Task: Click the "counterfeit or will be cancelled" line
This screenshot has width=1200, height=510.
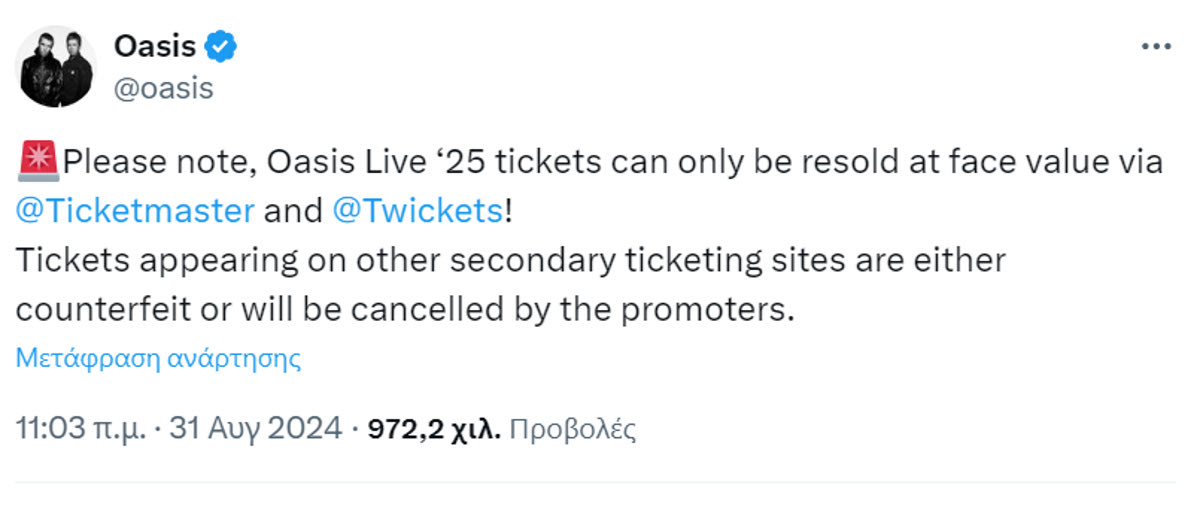Action: click(300, 309)
